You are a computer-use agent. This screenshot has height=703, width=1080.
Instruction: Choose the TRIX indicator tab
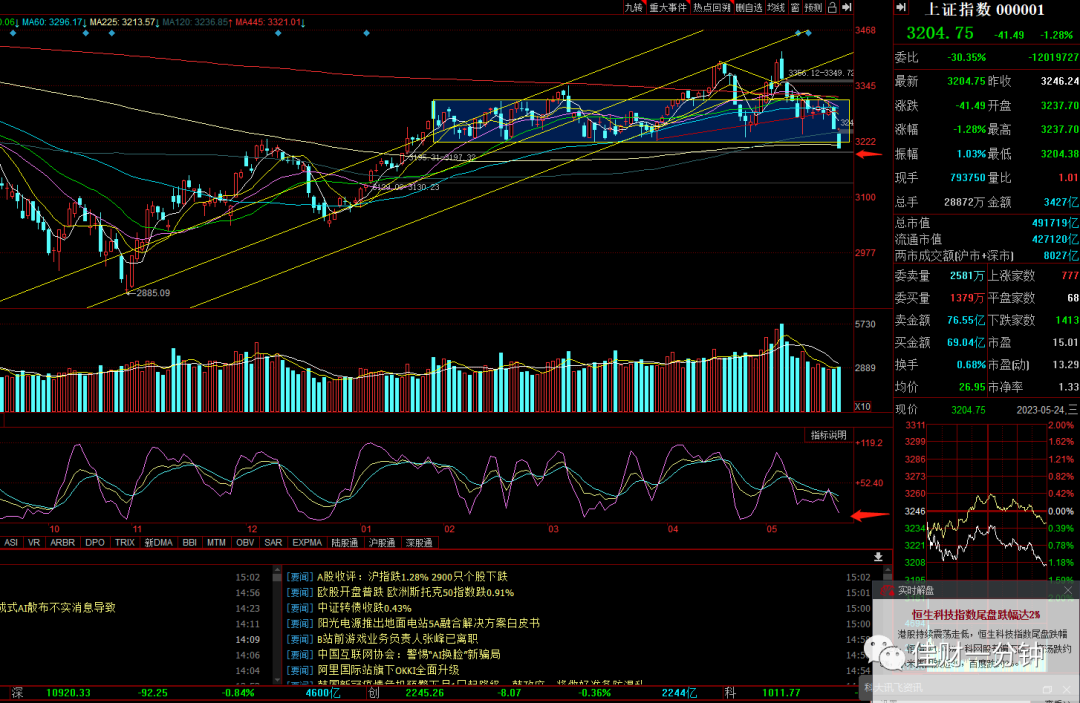point(125,543)
